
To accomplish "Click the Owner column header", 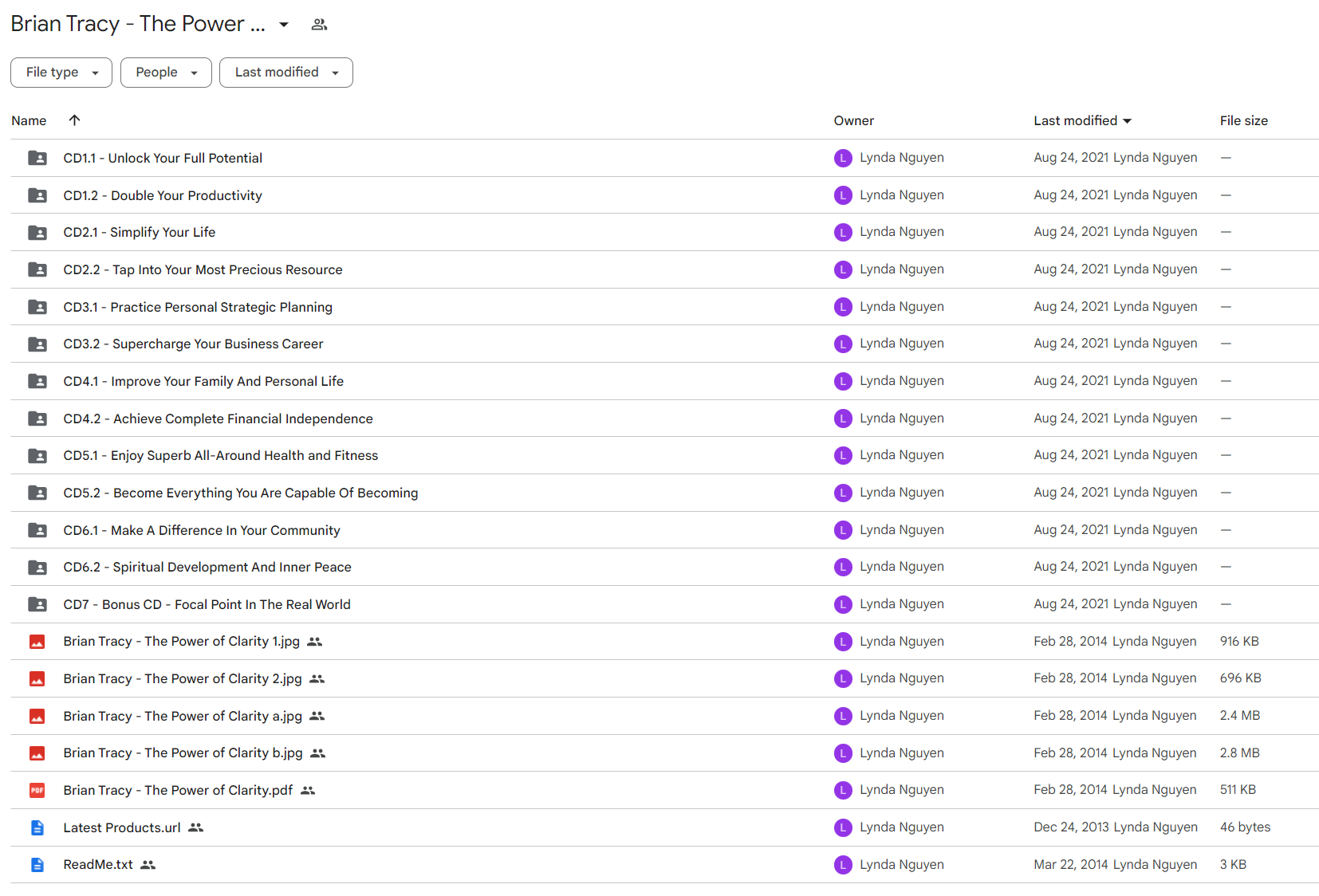I will (x=854, y=120).
